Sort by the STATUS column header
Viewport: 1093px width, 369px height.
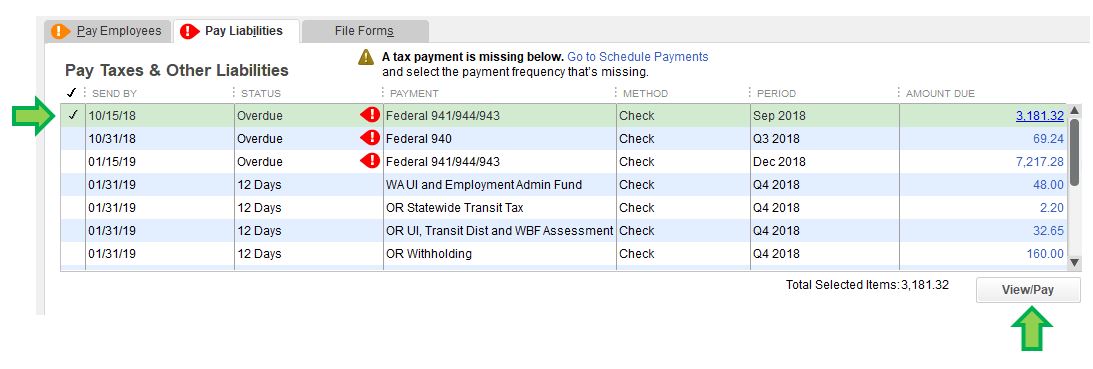[x=261, y=93]
